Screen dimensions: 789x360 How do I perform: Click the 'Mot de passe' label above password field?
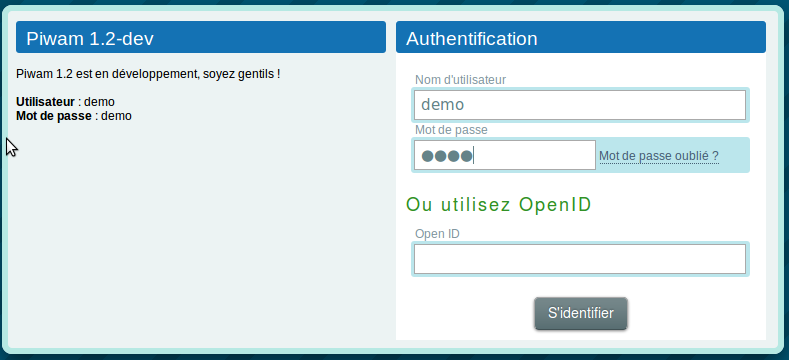[451, 130]
